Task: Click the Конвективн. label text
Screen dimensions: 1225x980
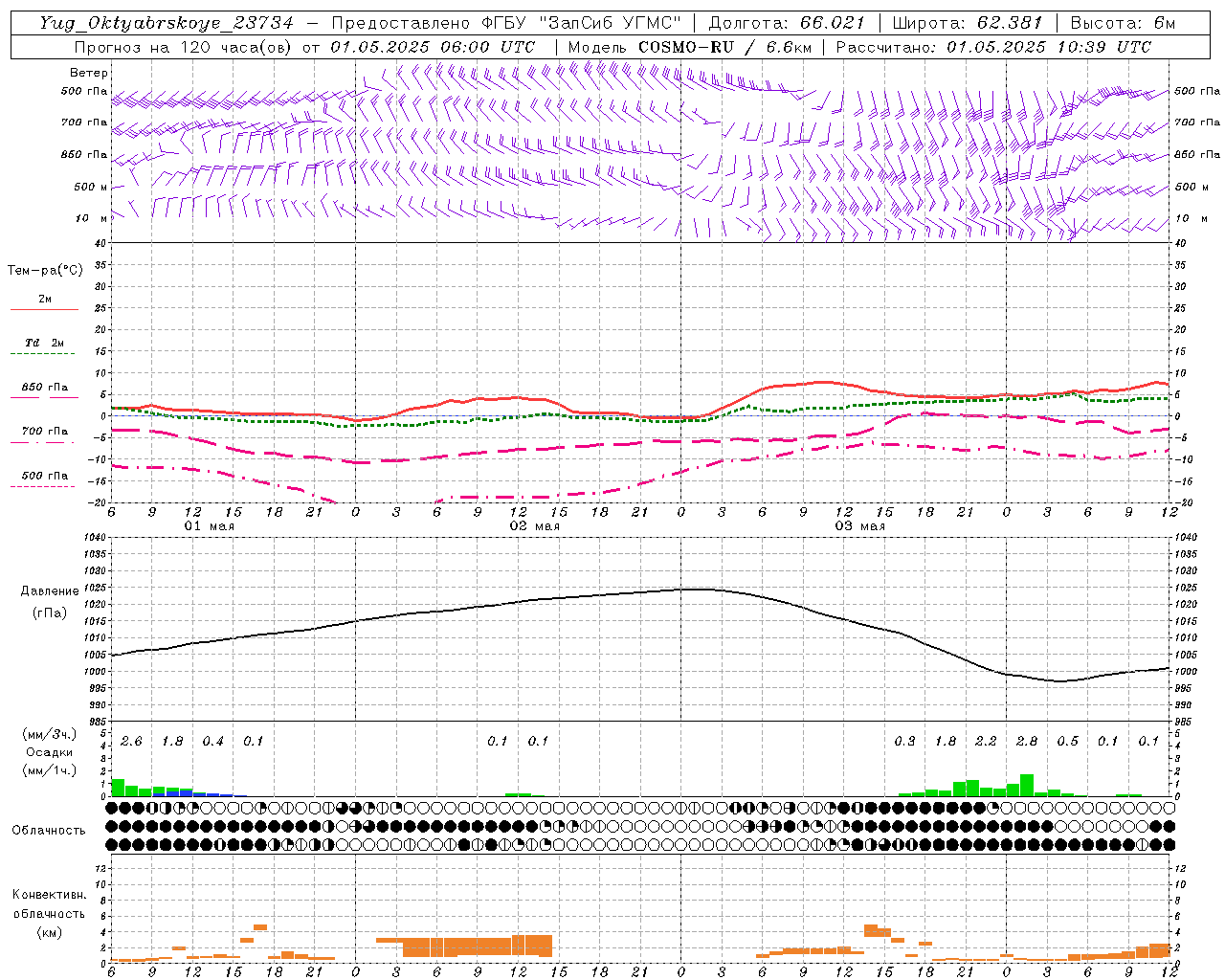Action: 49,895
